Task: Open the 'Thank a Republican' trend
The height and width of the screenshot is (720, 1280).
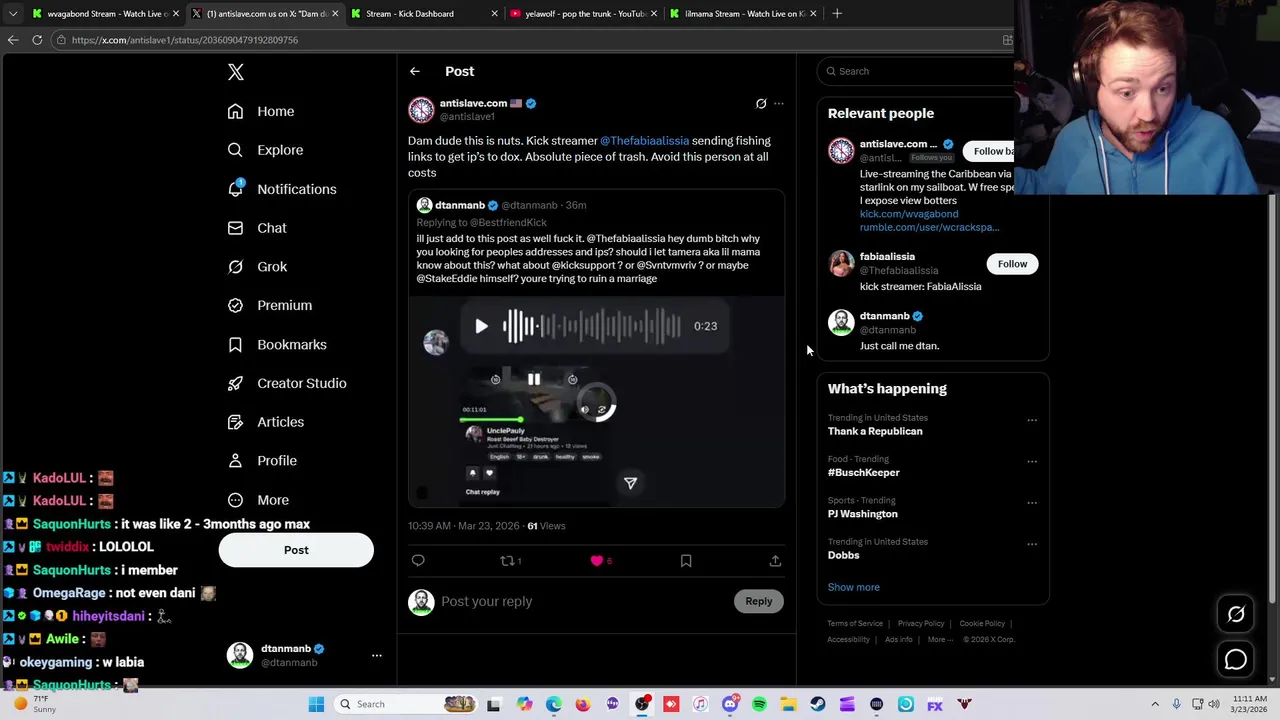Action: [x=875, y=431]
